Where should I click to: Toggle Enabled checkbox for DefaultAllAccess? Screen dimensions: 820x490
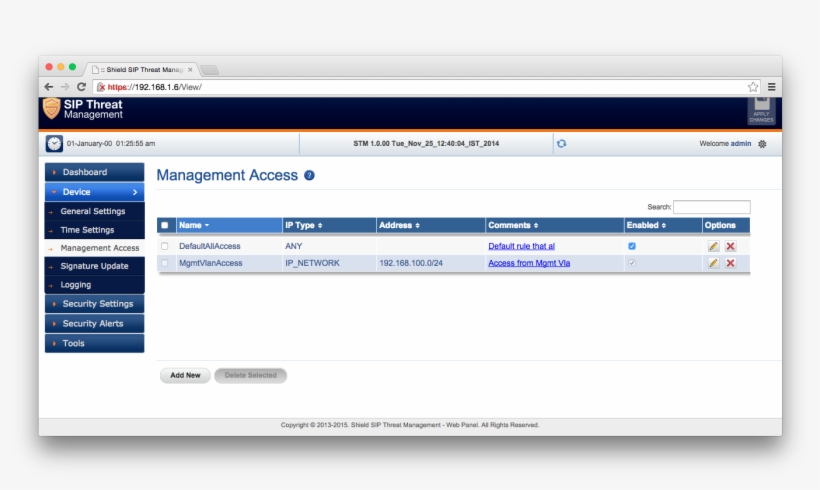point(632,245)
